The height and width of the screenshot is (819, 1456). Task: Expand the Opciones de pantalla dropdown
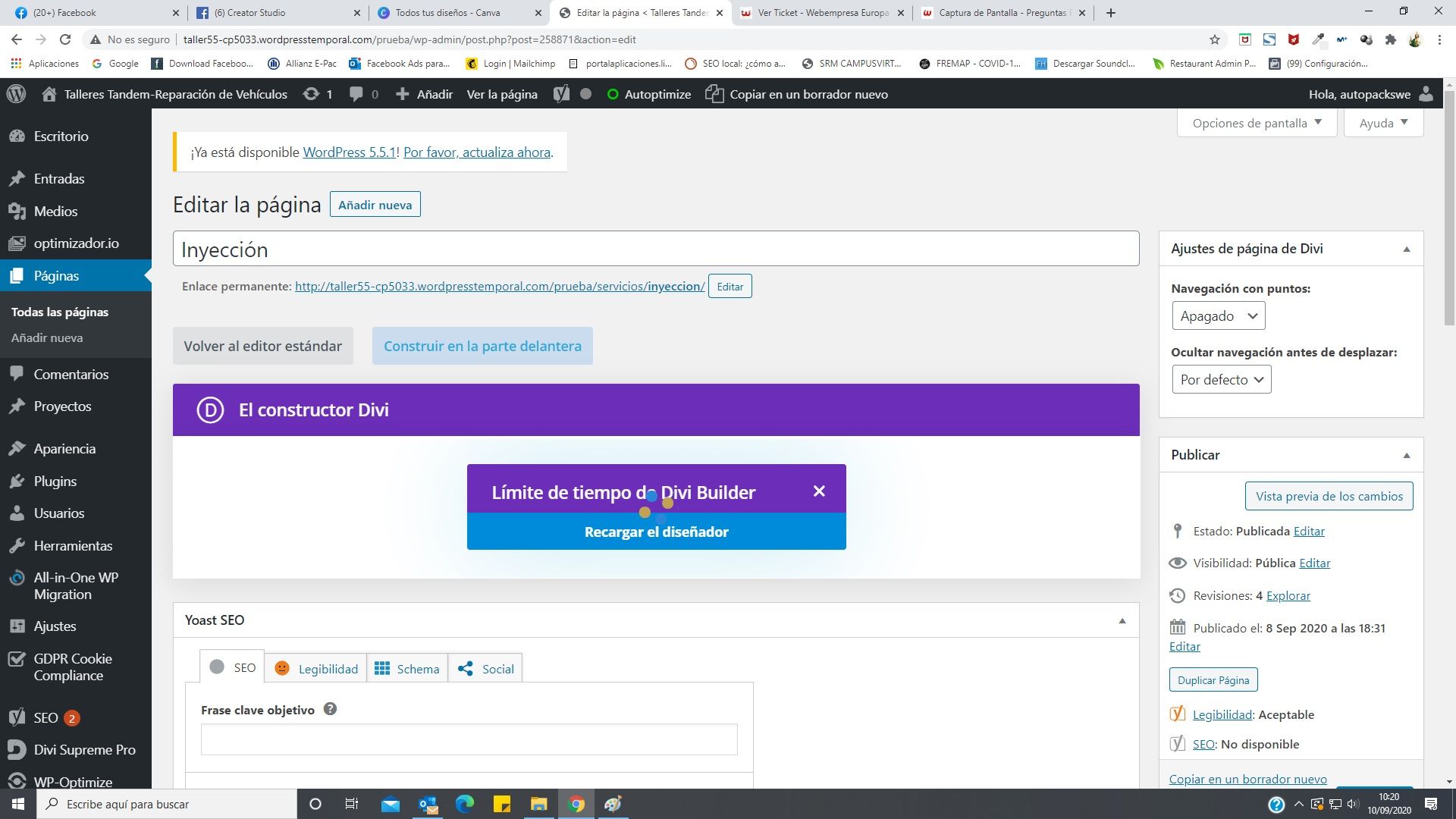coord(1257,123)
